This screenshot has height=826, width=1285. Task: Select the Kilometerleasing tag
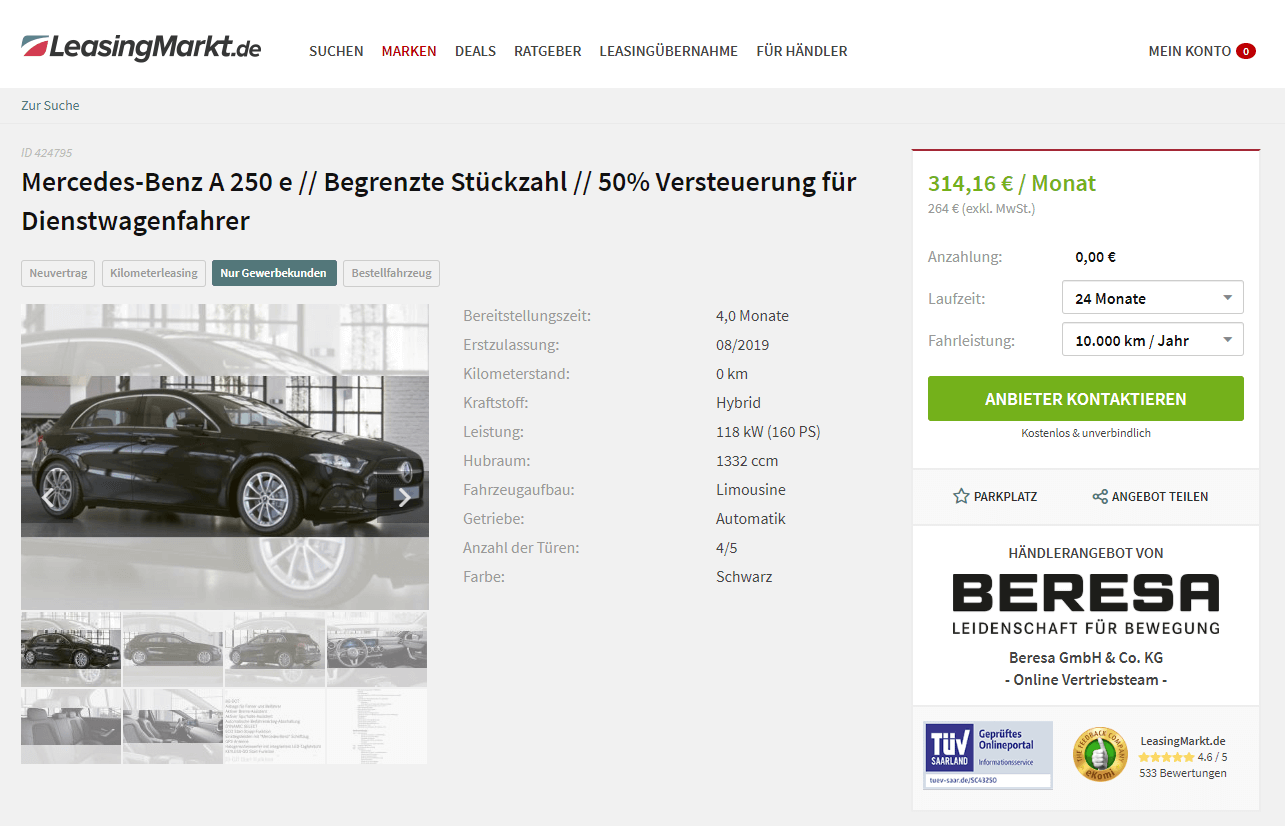click(154, 273)
